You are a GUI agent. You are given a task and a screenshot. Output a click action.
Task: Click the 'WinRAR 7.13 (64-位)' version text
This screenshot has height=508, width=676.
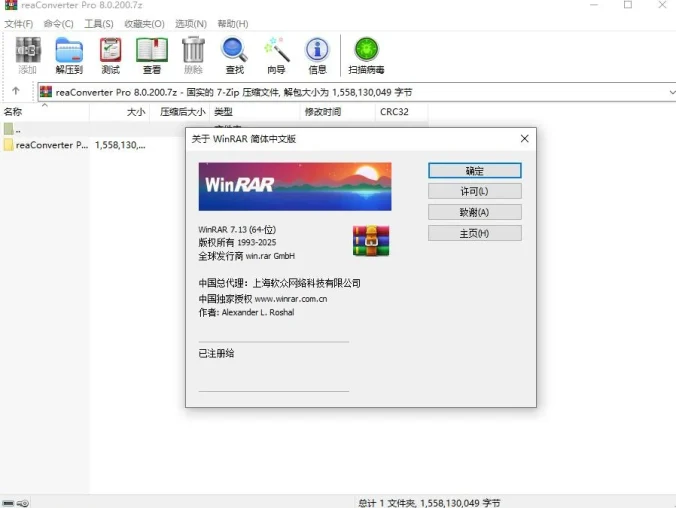(237, 229)
